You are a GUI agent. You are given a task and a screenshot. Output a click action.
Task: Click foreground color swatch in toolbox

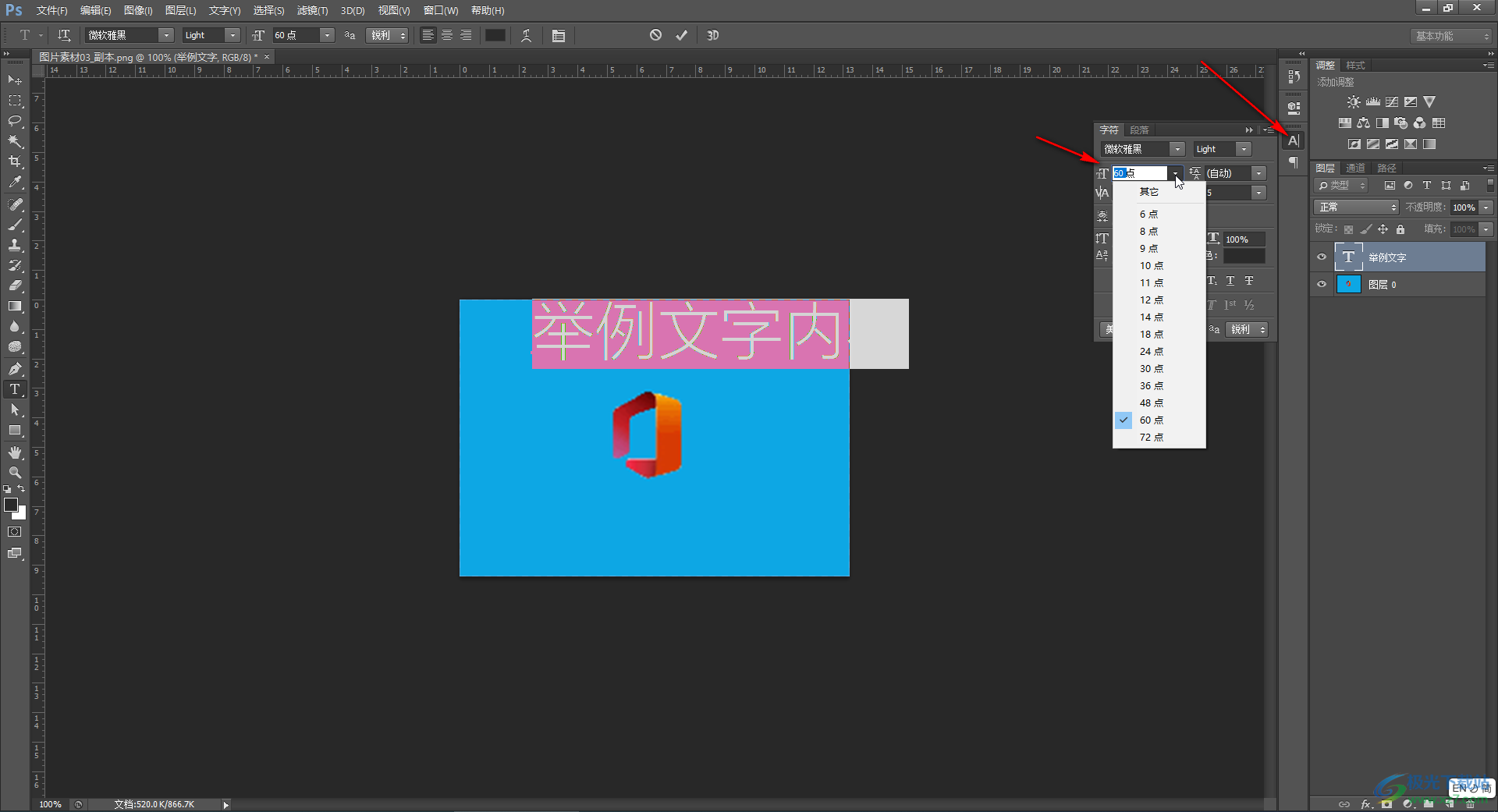point(11,505)
